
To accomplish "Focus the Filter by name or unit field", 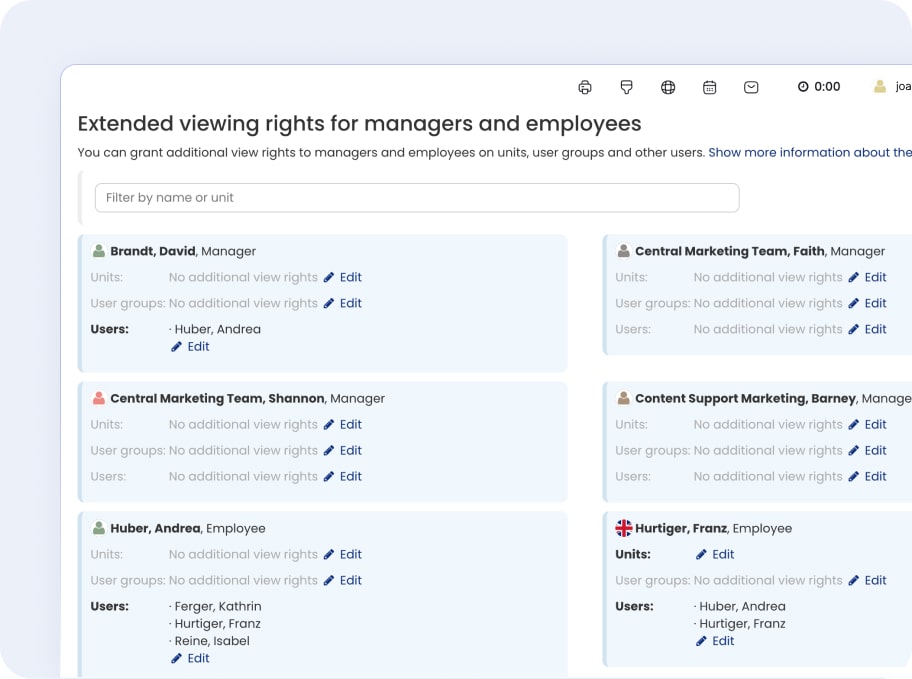I will tap(416, 198).
